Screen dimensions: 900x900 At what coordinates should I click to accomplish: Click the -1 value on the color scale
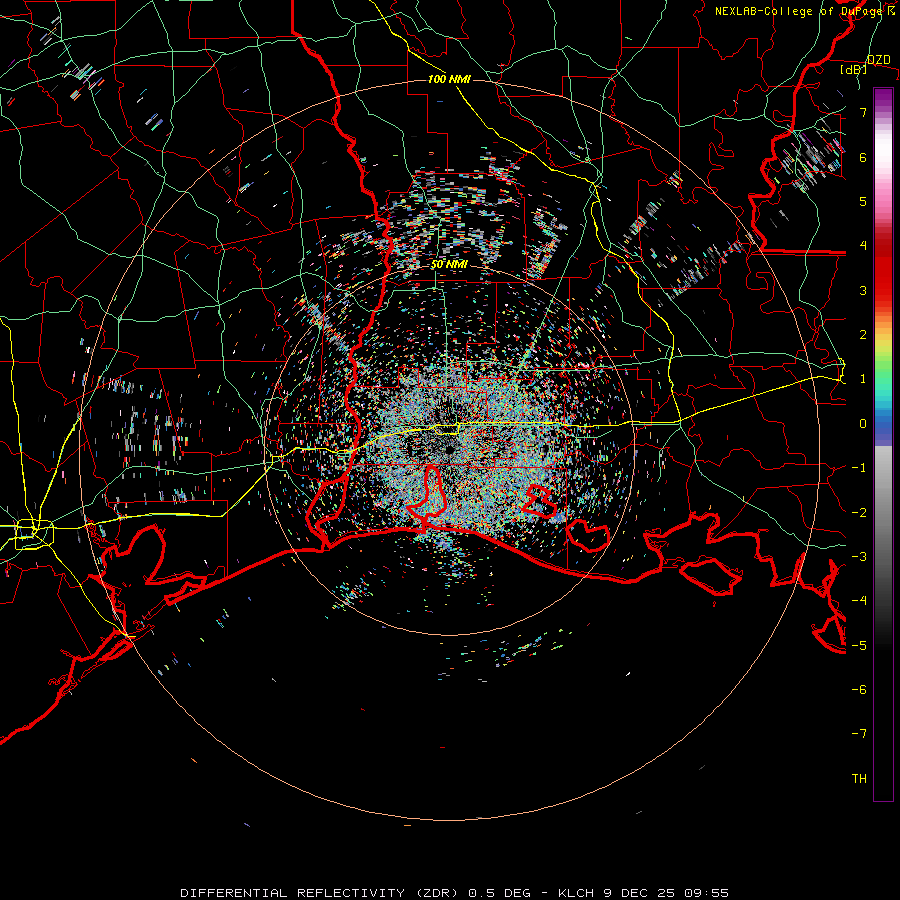859,468
